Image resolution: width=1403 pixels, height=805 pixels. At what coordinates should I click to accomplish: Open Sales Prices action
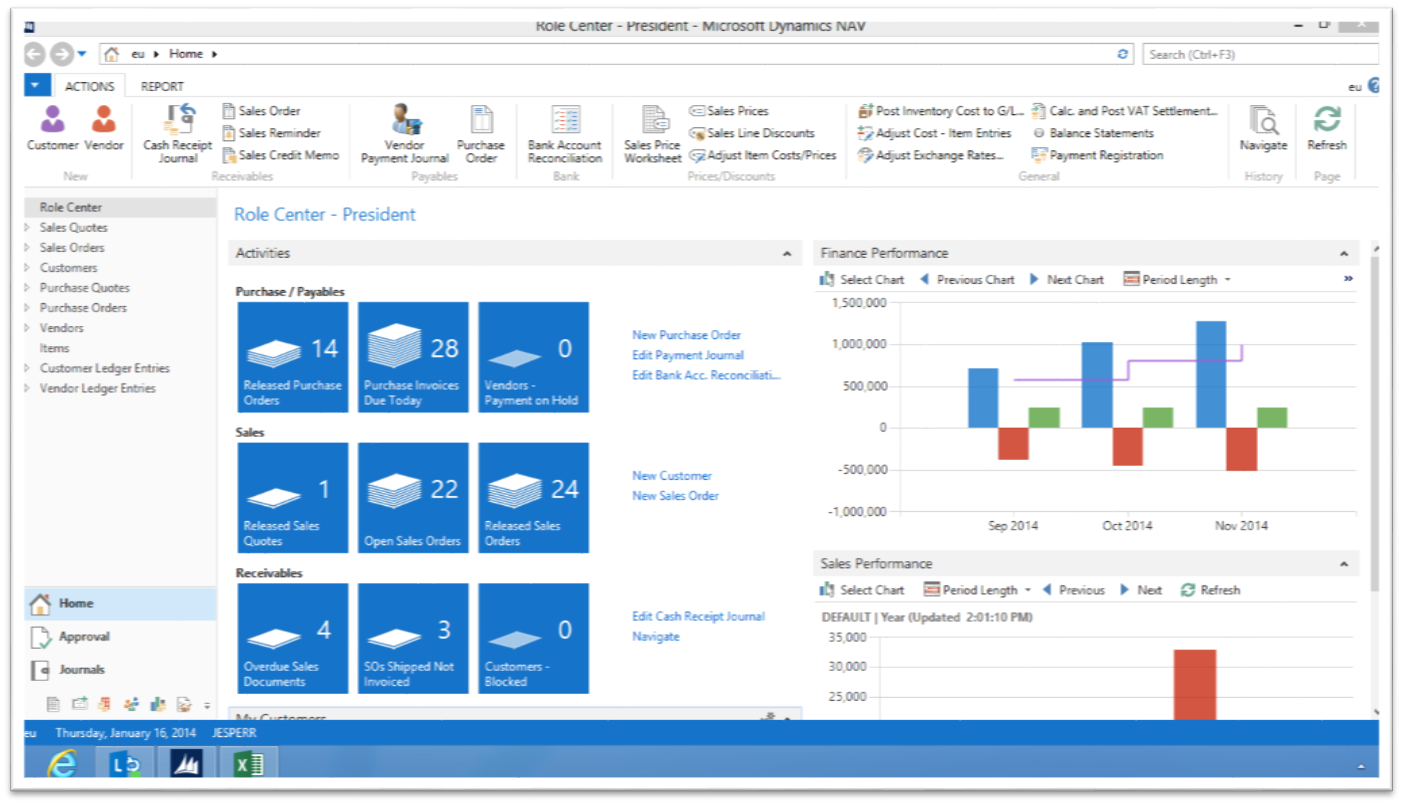pyautogui.click(x=729, y=111)
